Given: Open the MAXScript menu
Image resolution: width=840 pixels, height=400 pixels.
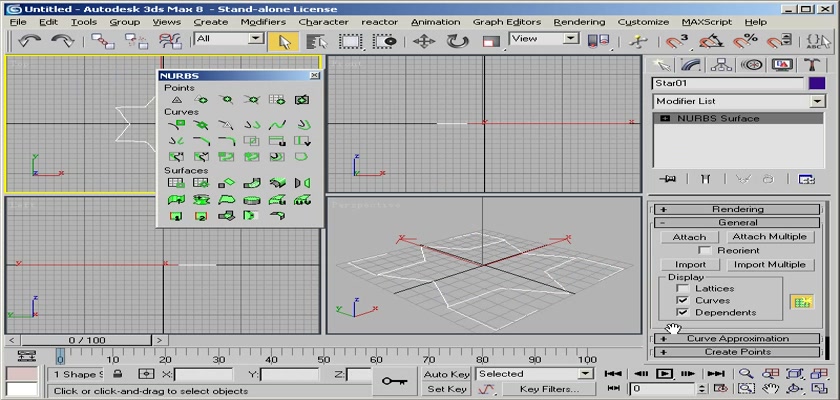Looking at the screenshot, I should (707, 22).
